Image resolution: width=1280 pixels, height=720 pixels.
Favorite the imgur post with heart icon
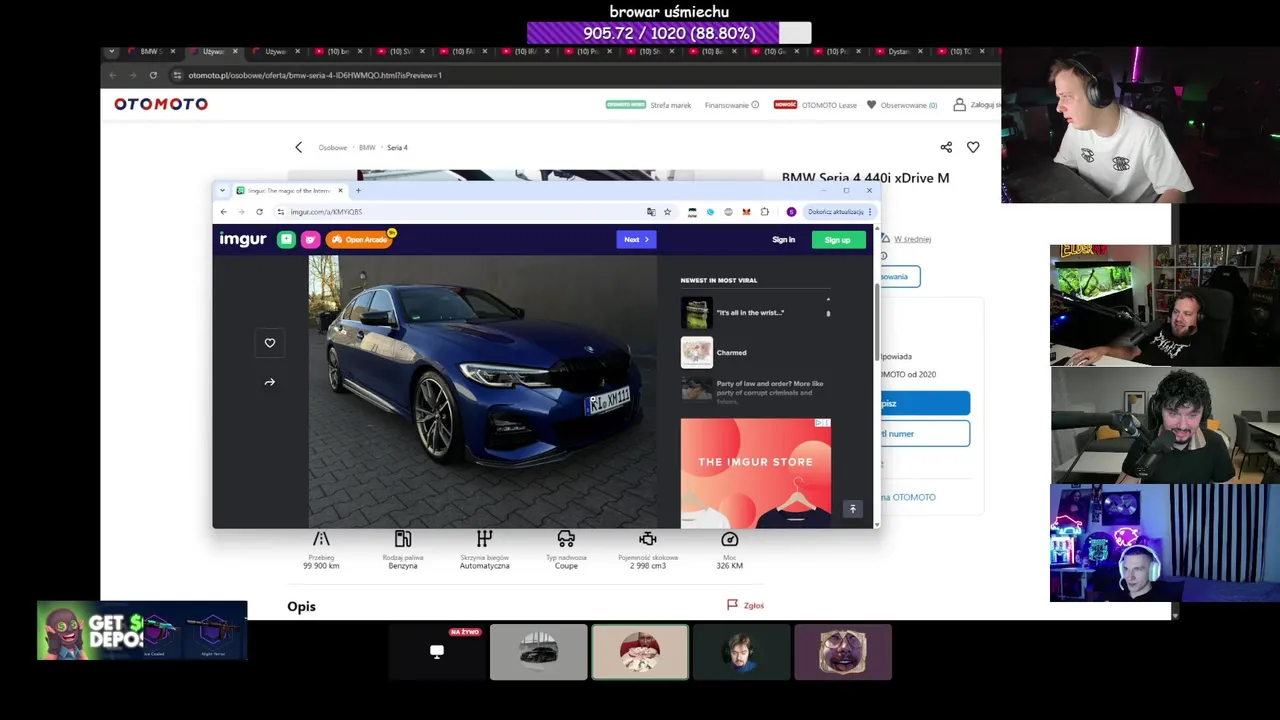[x=270, y=343]
